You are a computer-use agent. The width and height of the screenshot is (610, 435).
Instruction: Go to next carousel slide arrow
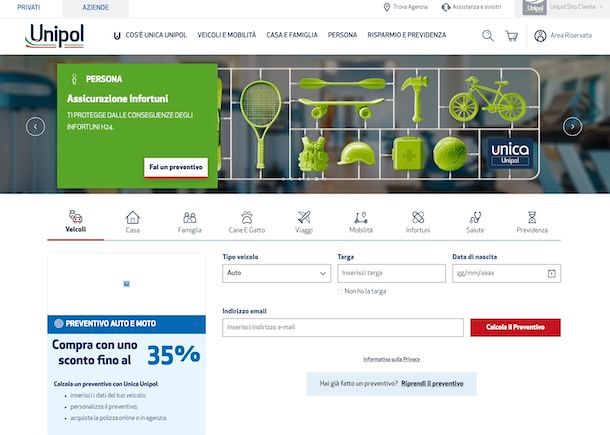[x=572, y=126]
